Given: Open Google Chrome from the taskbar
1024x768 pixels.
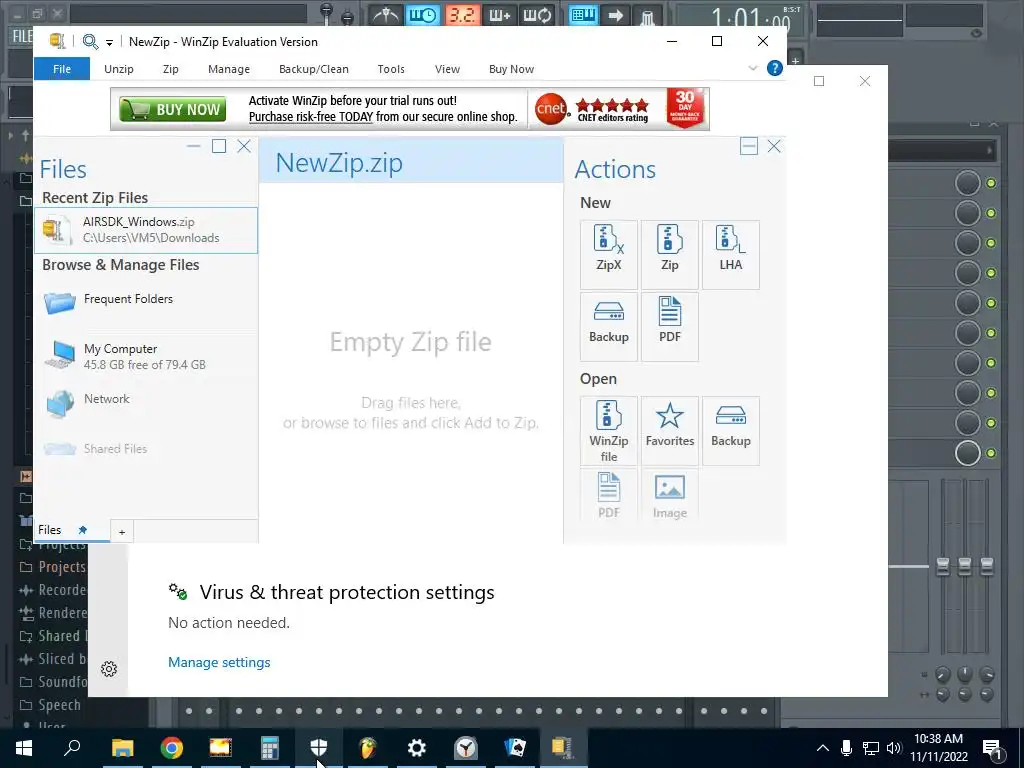Looking at the screenshot, I should click(x=172, y=748).
